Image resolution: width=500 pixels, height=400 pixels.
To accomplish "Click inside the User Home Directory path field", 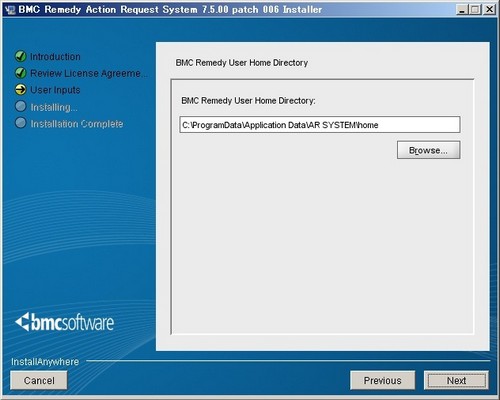I will 320,125.
